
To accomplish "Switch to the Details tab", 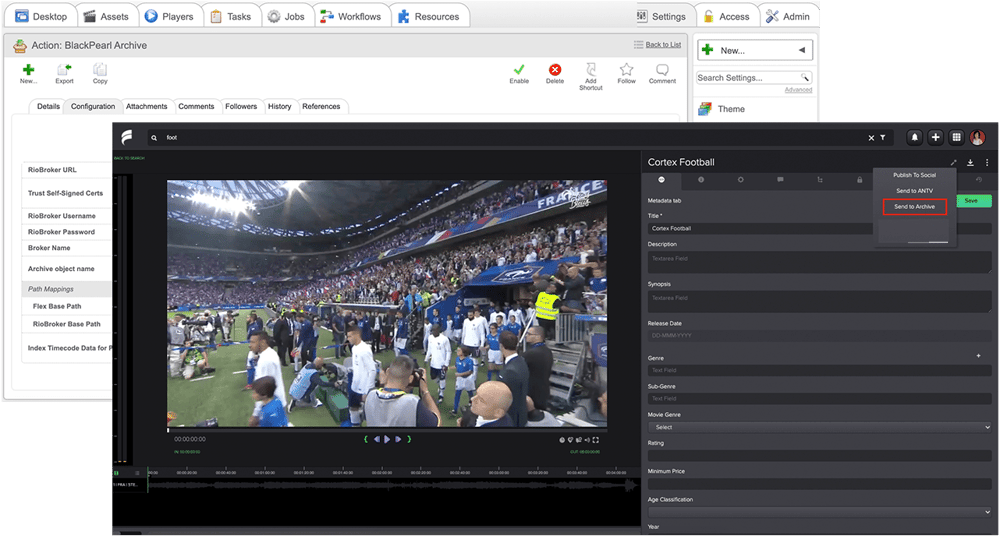I will pos(48,107).
